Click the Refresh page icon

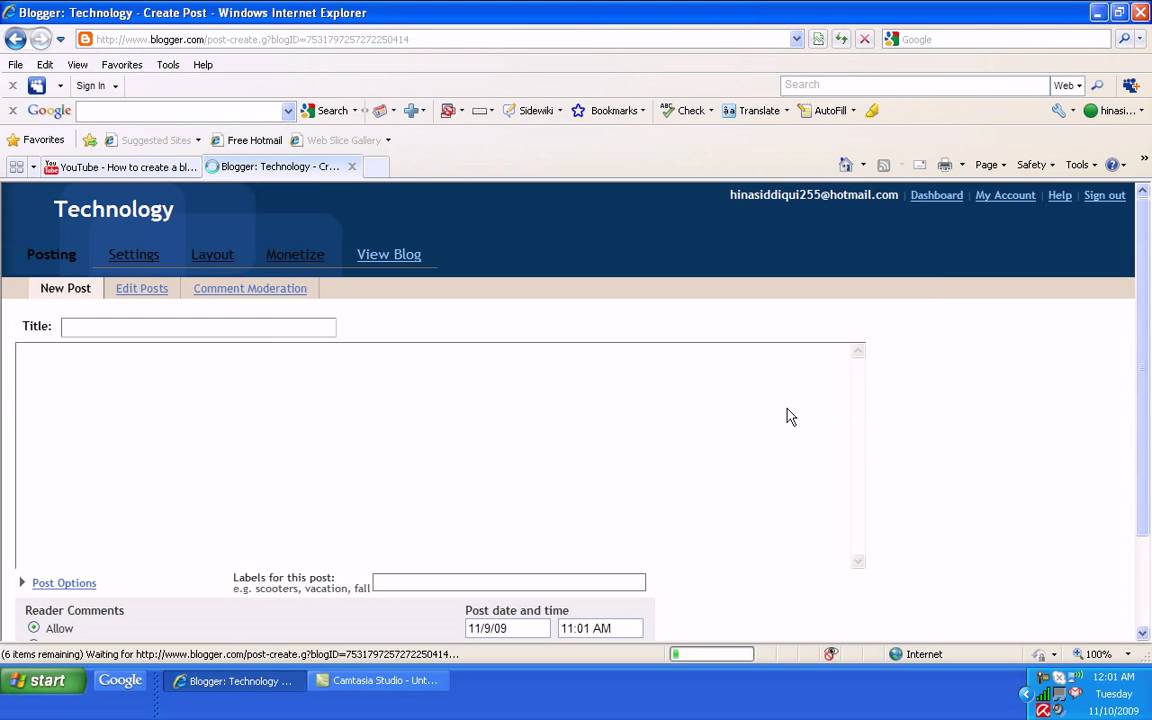pos(841,39)
